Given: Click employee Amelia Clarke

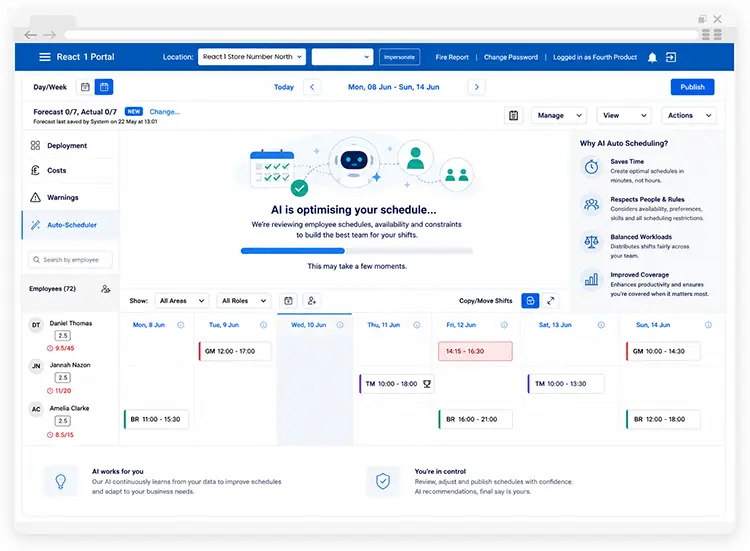Looking at the screenshot, I should coord(69,408).
